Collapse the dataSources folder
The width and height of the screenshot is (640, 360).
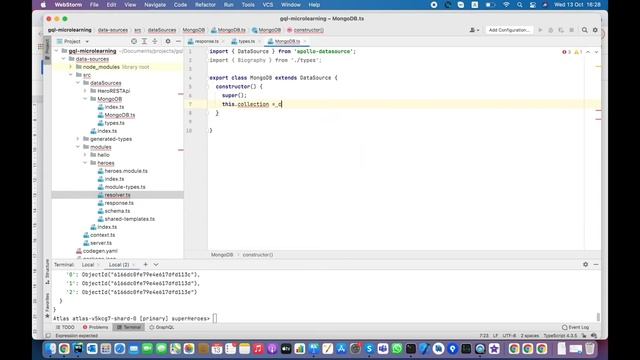tap(78, 83)
